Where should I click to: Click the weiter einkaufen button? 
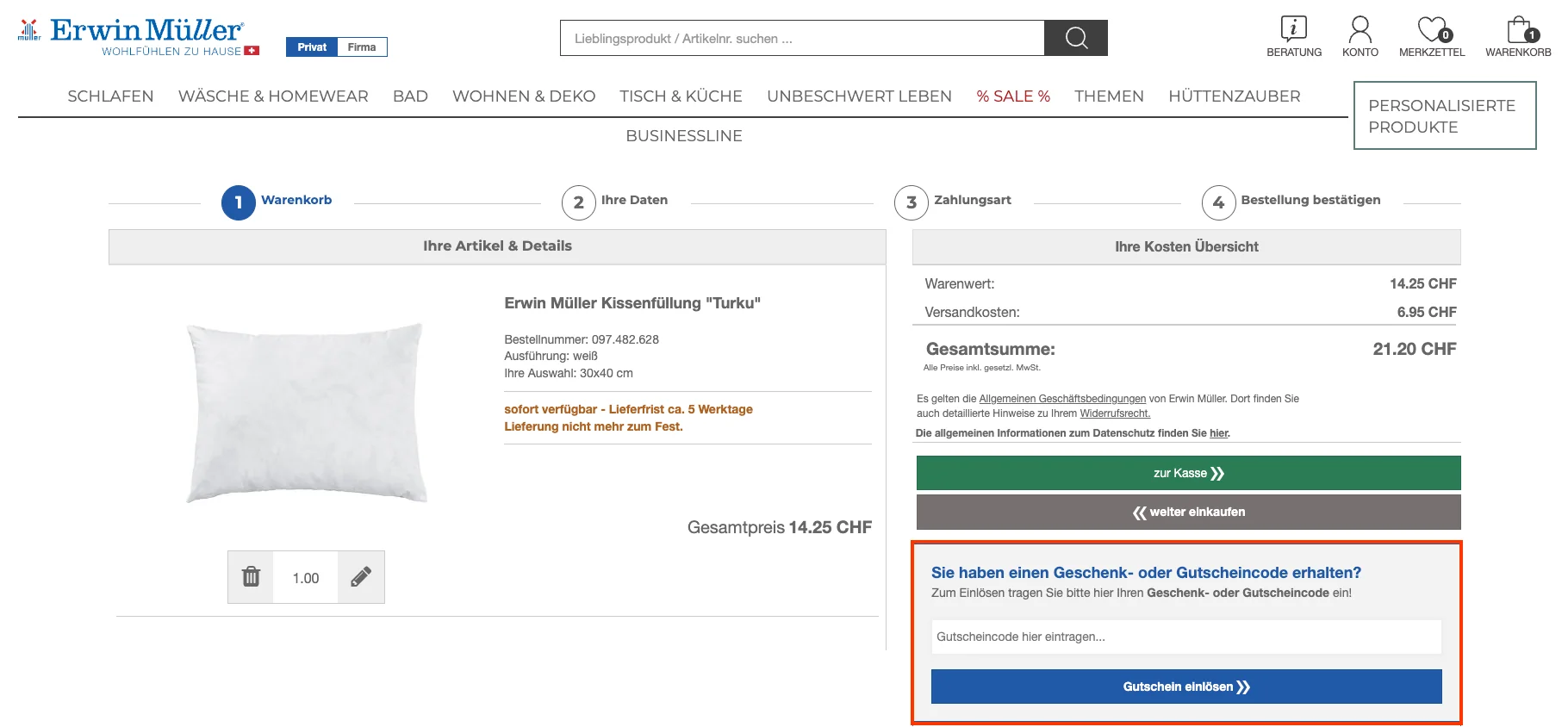1188,512
